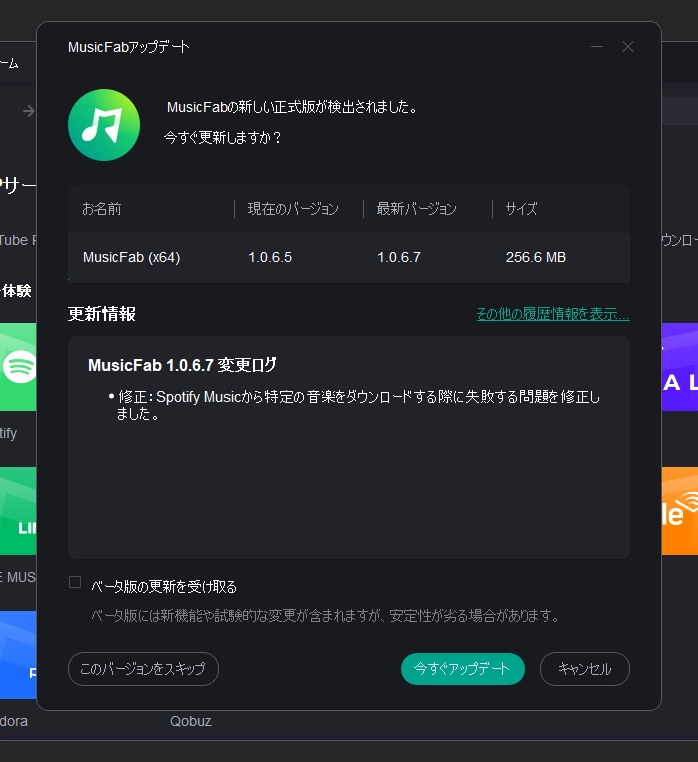Viewport: 698px width, 762px height.
Task: Open Spotify tile in background main window
Action: (18, 367)
